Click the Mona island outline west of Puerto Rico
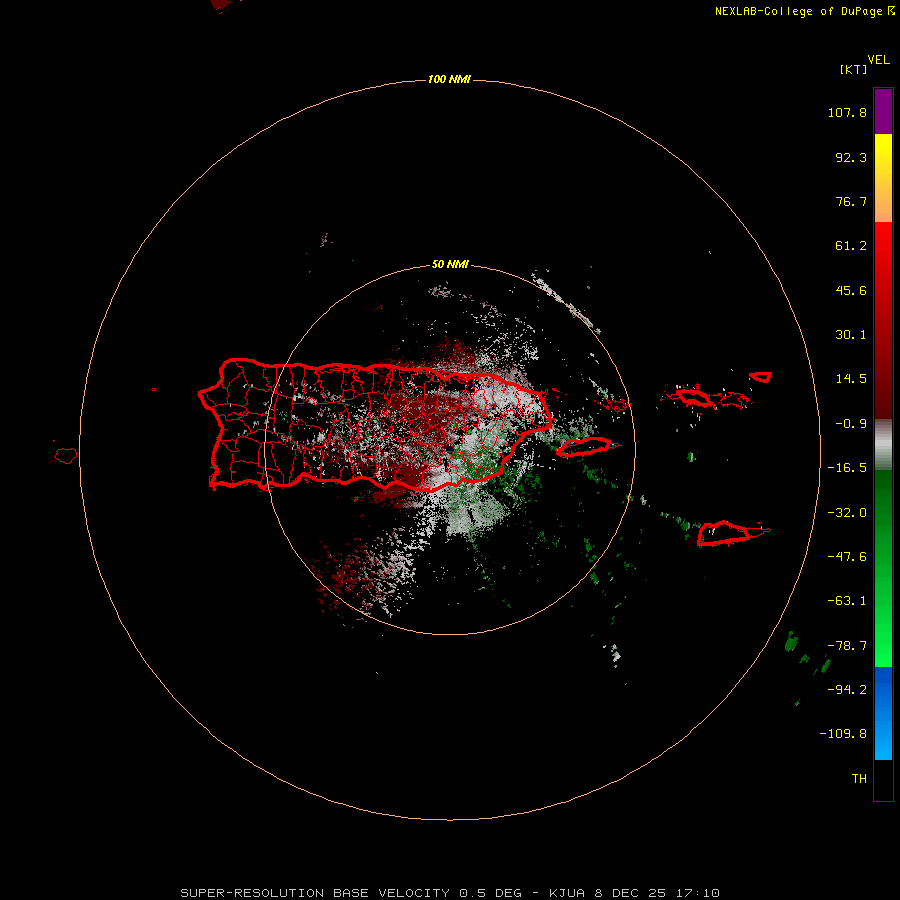 click(x=66, y=456)
